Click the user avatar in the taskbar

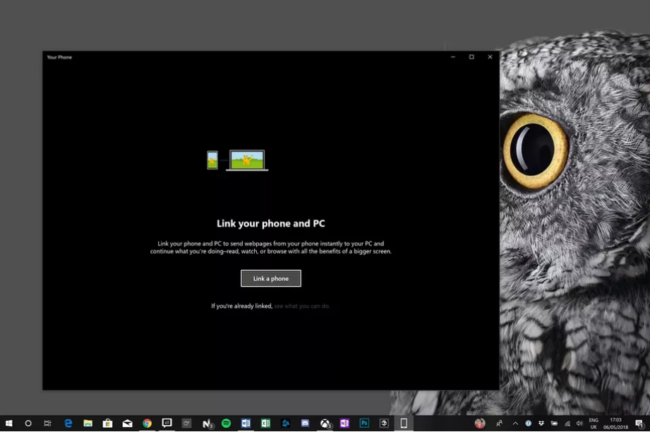480,423
